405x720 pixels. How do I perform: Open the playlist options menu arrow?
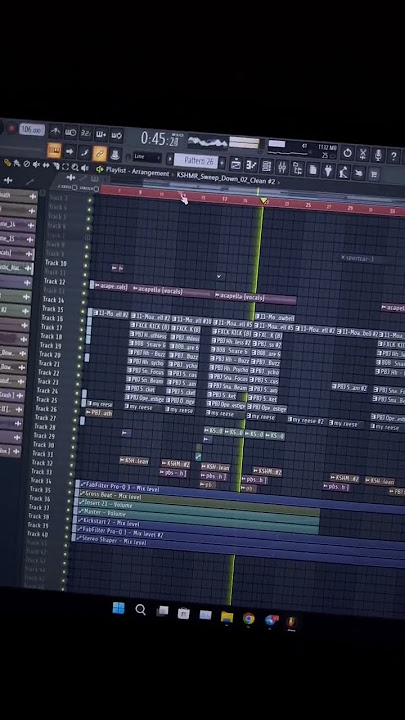coord(100,169)
